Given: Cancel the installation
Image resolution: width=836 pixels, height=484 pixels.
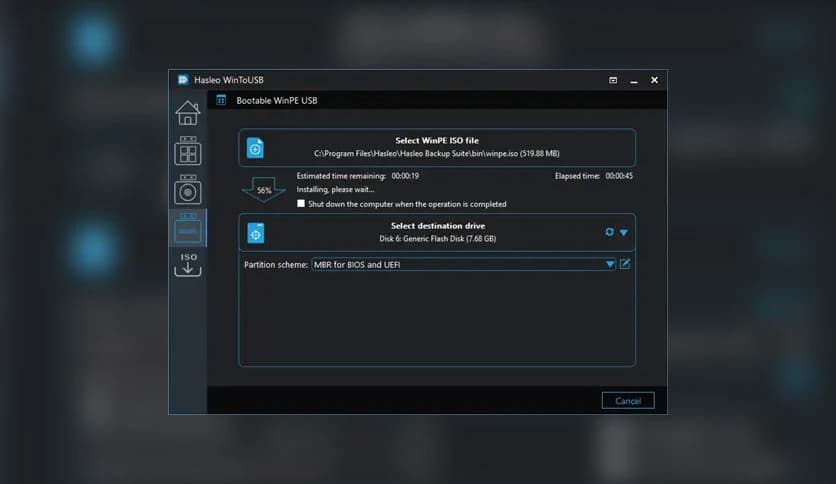Looking at the screenshot, I should pyautogui.click(x=628, y=401).
